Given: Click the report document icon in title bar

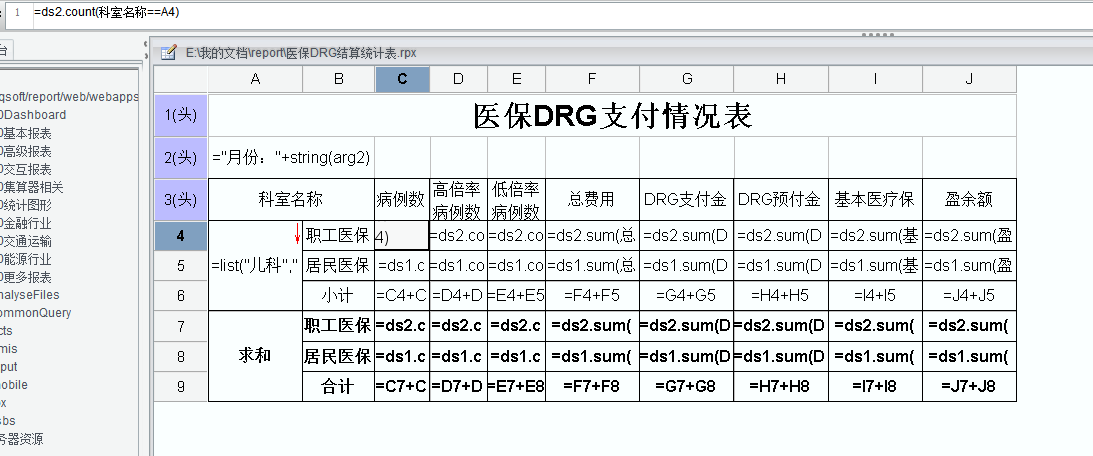Looking at the screenshot, I should pos(169,50).
